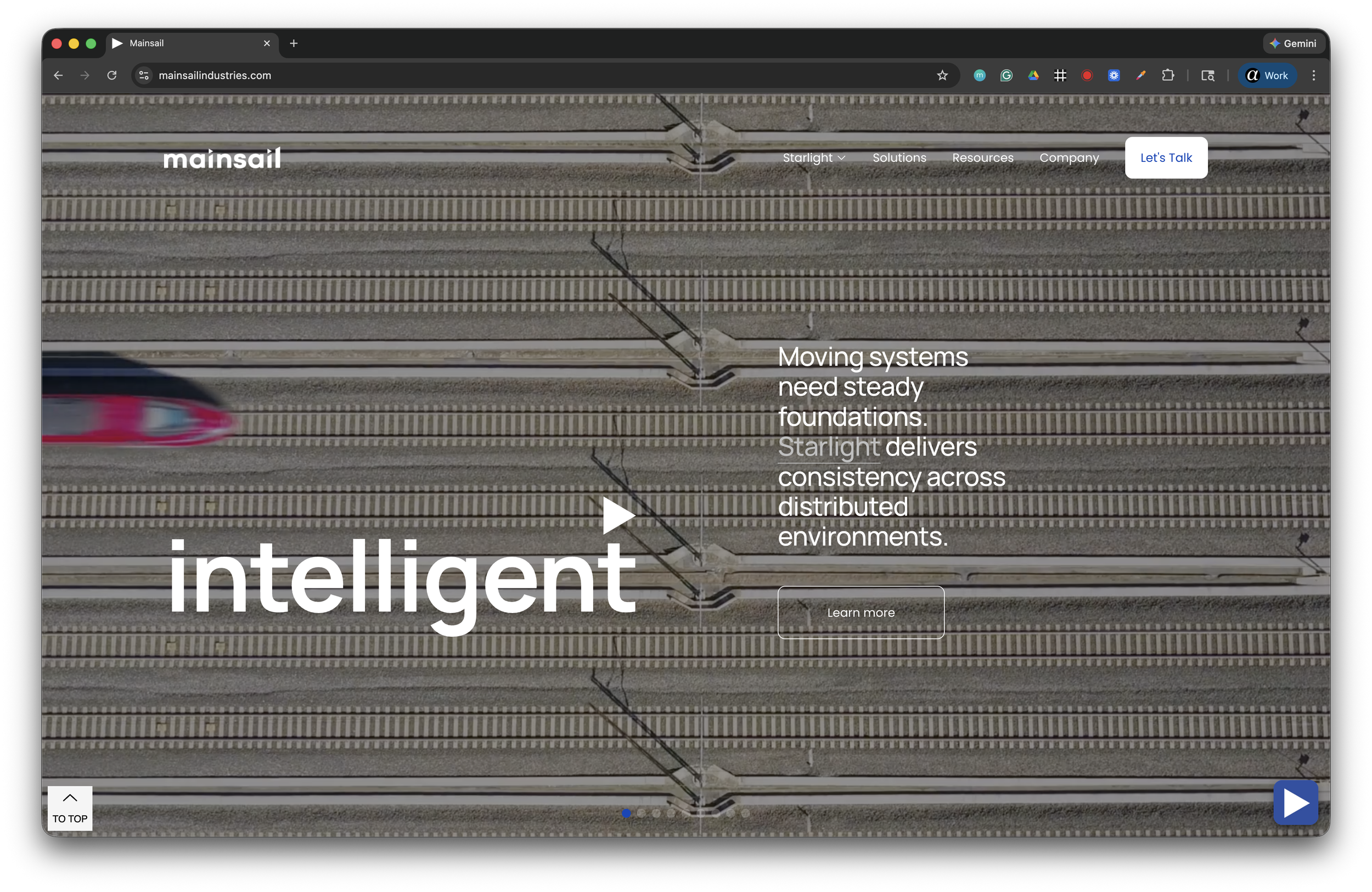Click the mainsail logo
Viewport: 1372px width, 892px height.
tap(222, 158)
